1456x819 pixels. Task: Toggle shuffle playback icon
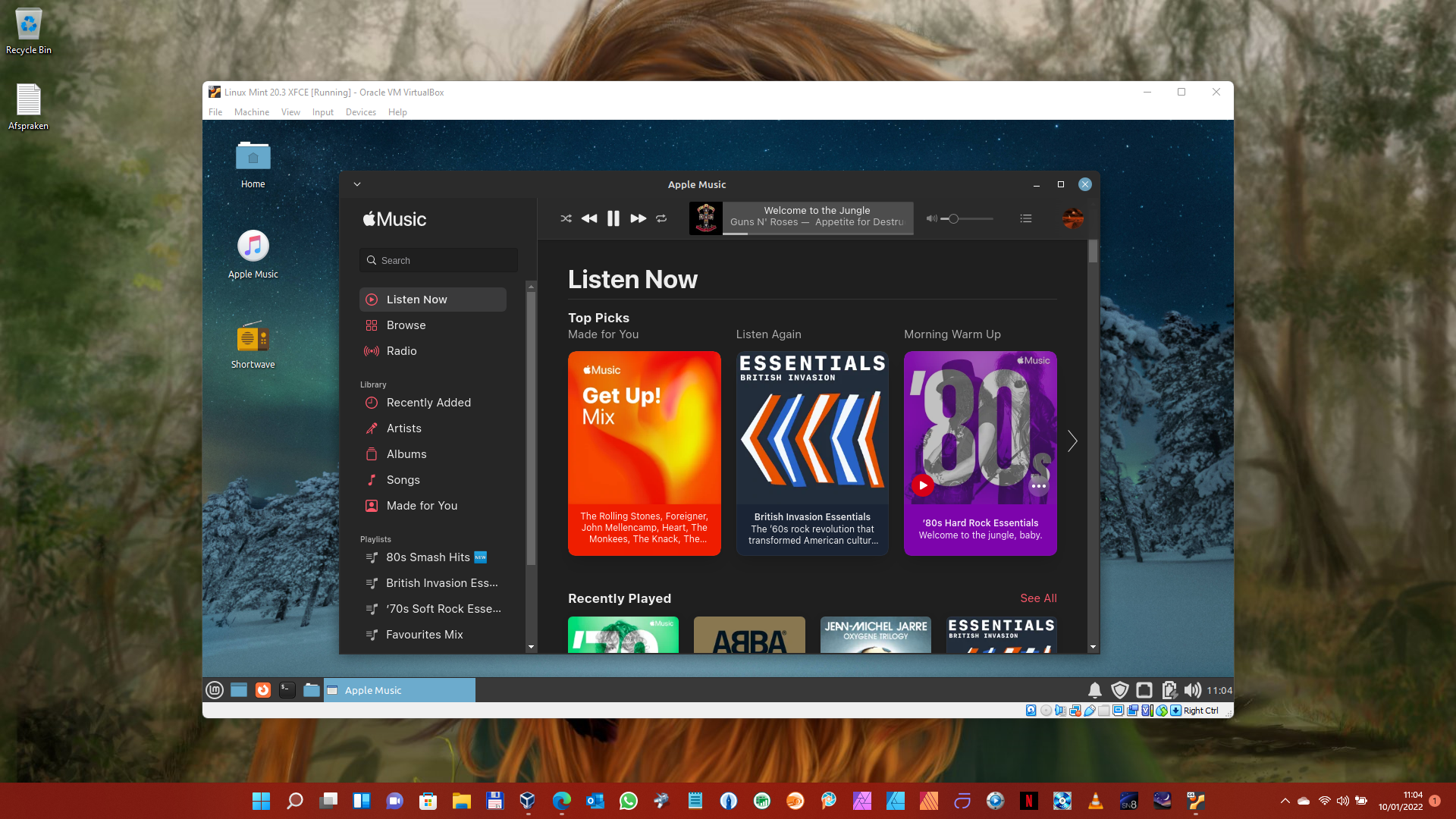(566, 218)
